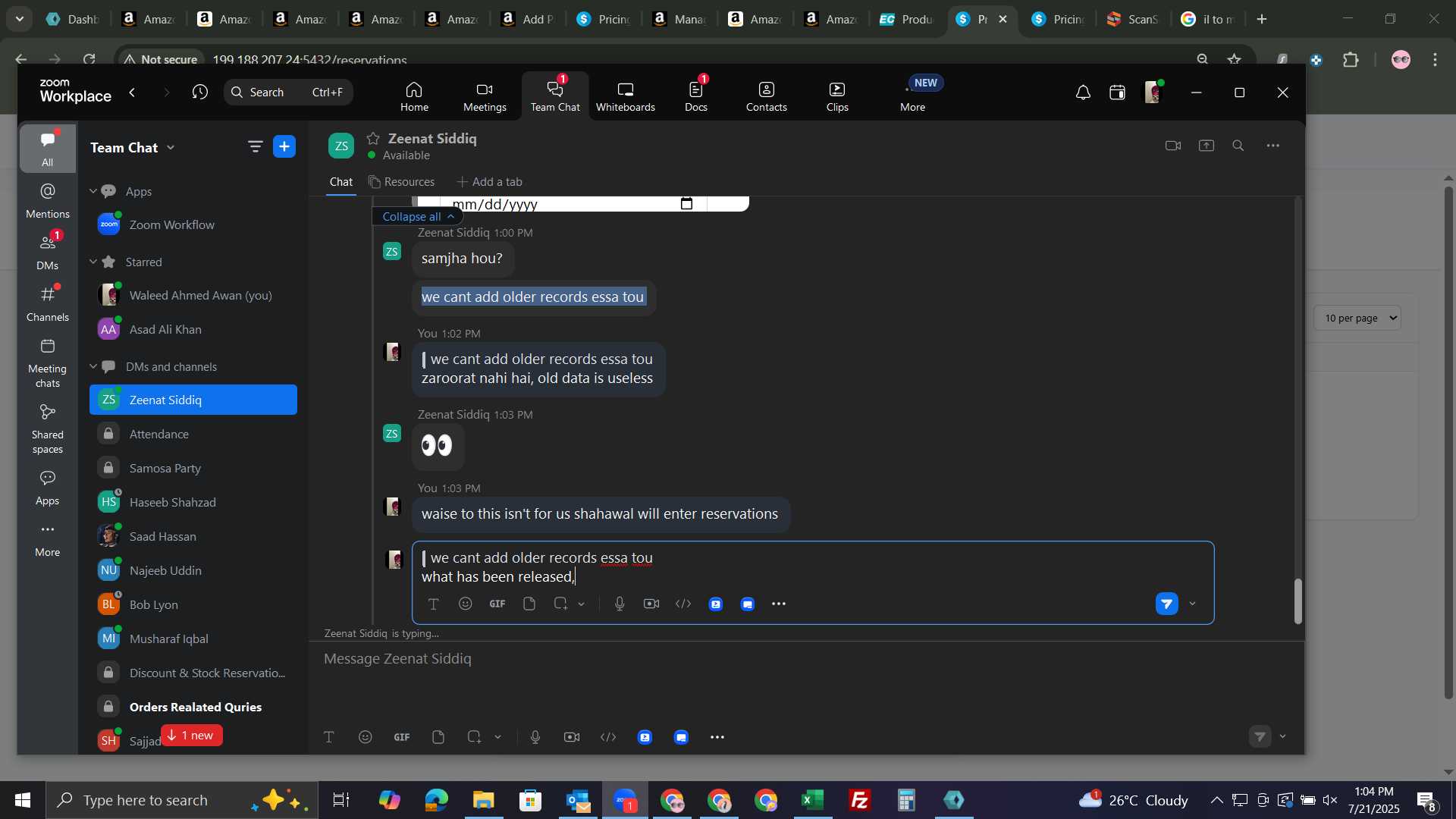The height and width of the screenshot is (819, 1456).
Task: Open Shared spaces in the sidebar
Action: [48, 429]
